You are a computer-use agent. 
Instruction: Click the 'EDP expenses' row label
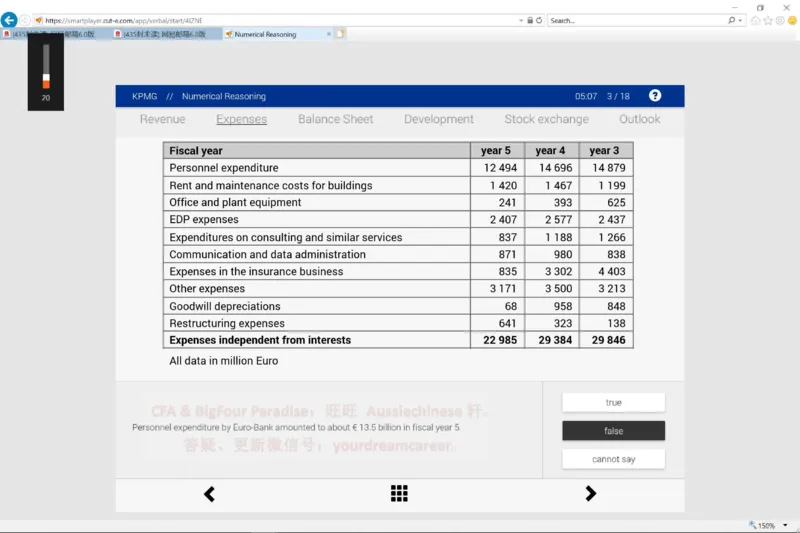(x=204, y=219)
